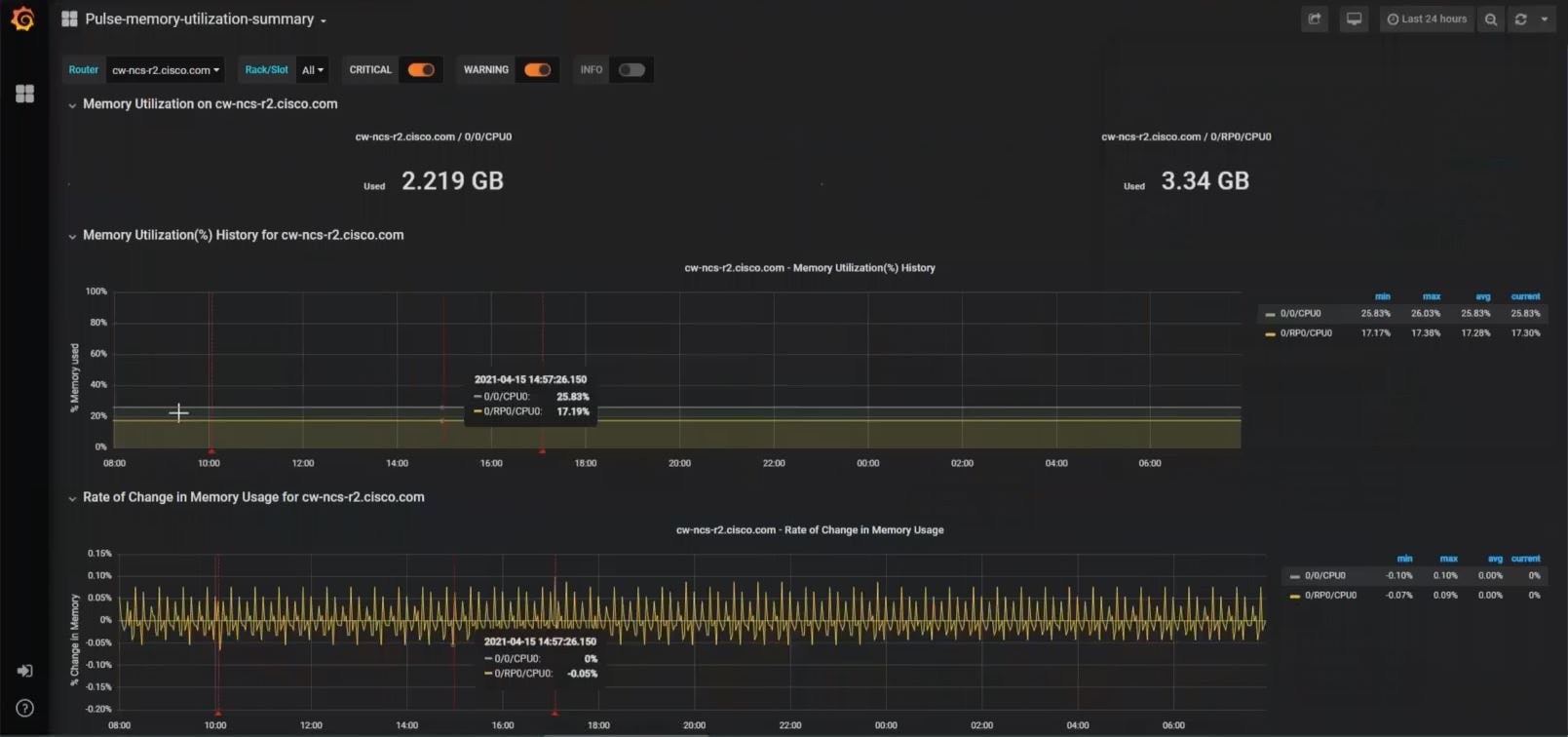Open the Dashboards icon in the sidebar

tap(25, 94)
